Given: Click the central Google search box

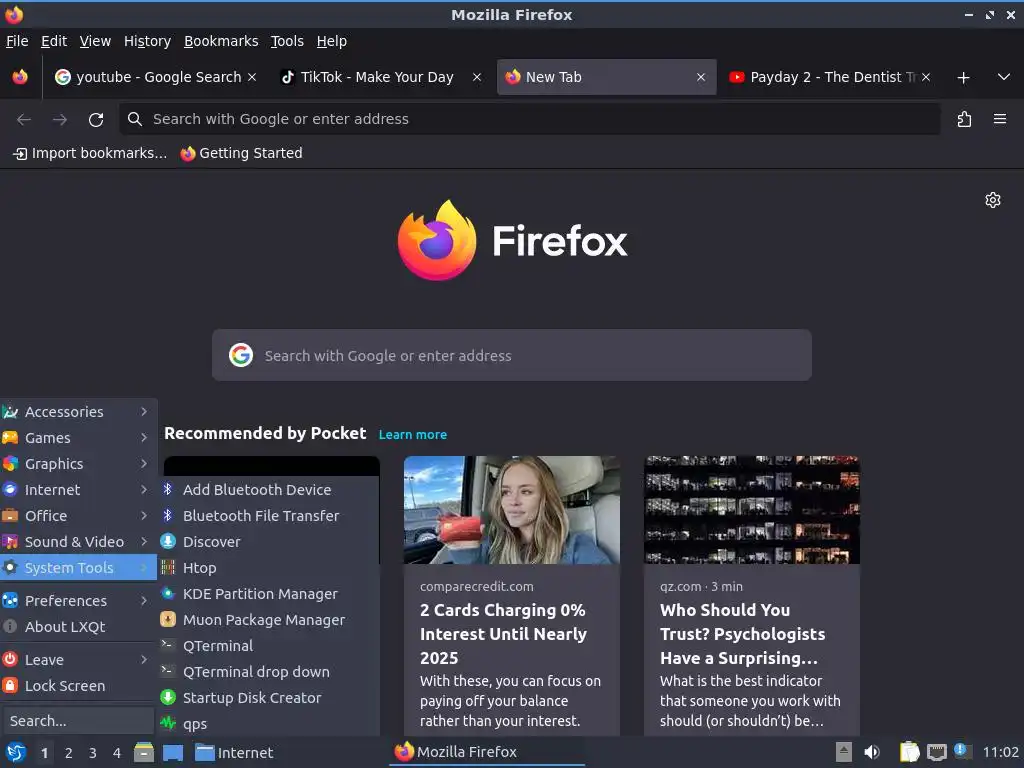Looking at the screenshot, I should tap(511, 355).
